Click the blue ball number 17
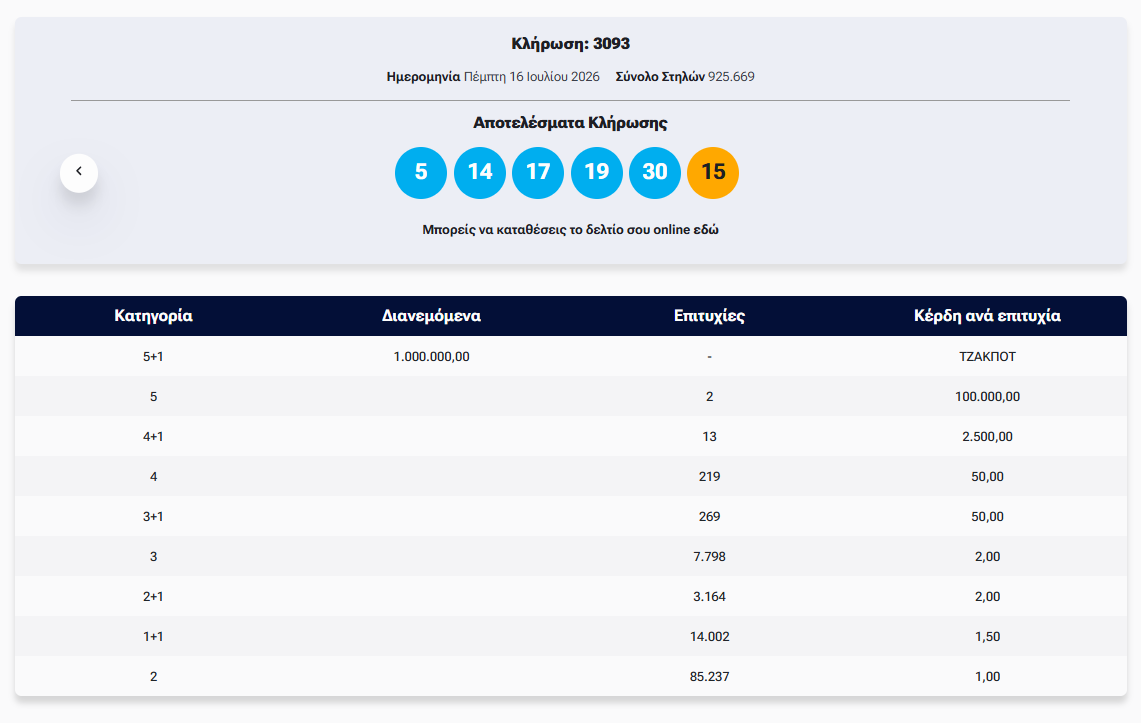 point(538,172)
